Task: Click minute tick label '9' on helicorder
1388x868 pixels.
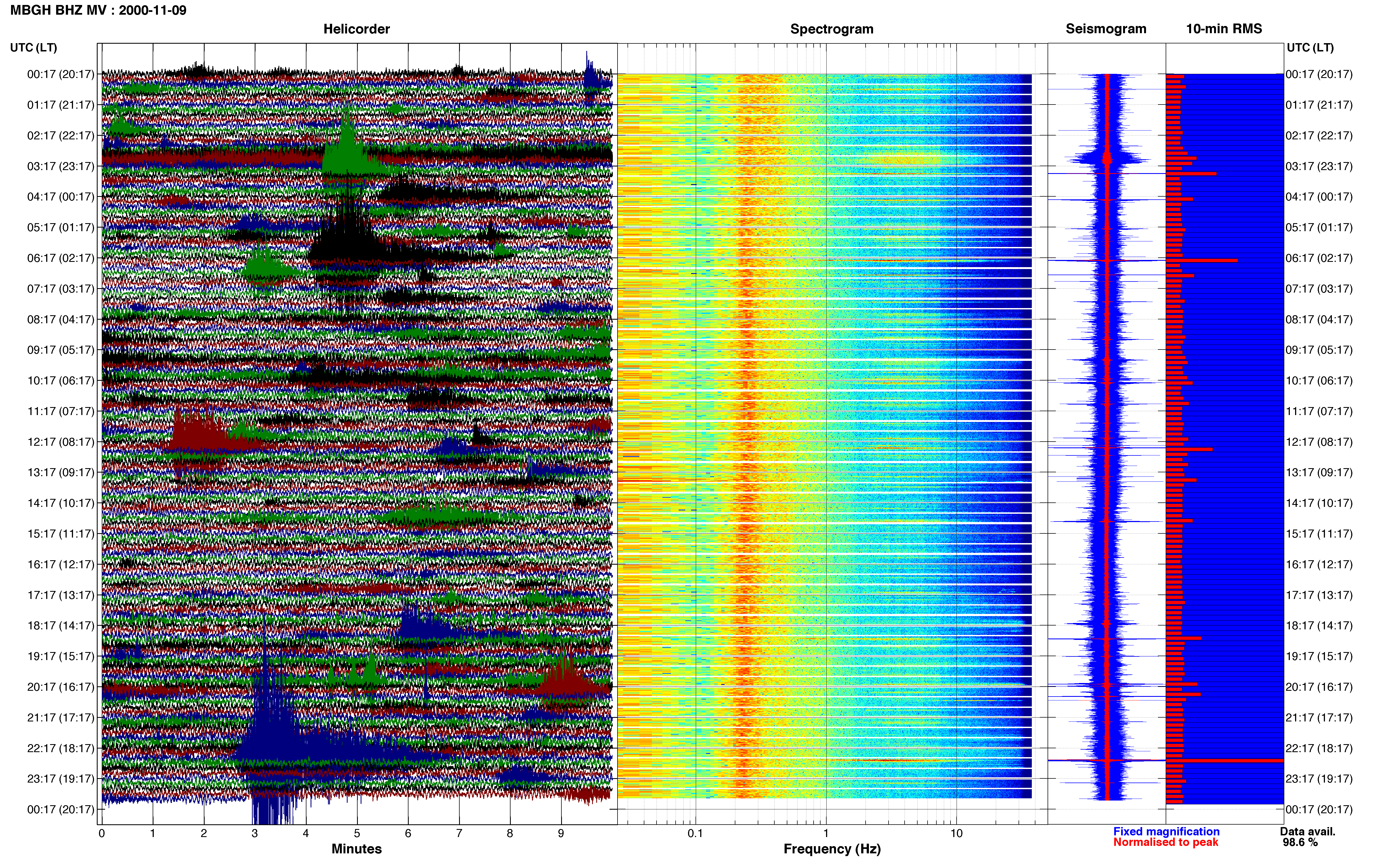Action: [x=561, y=833]
